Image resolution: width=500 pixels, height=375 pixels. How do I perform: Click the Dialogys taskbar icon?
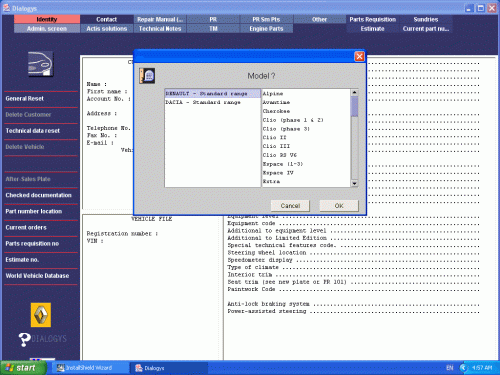tap(139, 368)
